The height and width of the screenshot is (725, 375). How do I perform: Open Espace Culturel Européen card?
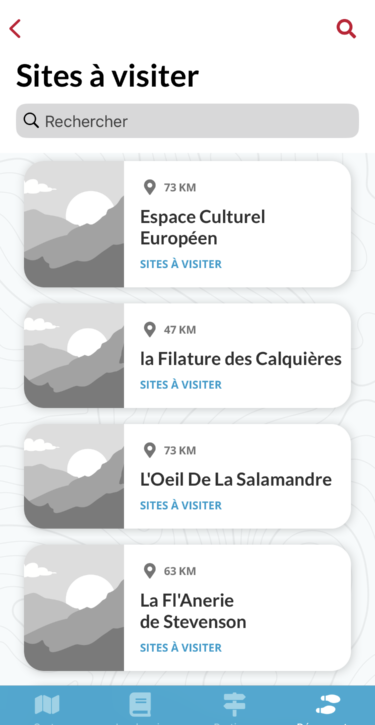(x=187, y=224)
